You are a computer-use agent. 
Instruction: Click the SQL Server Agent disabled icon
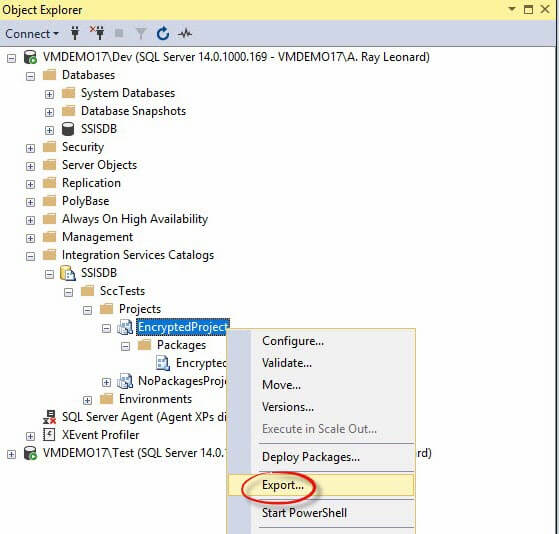pyautogui.click(x=49, y=417)
